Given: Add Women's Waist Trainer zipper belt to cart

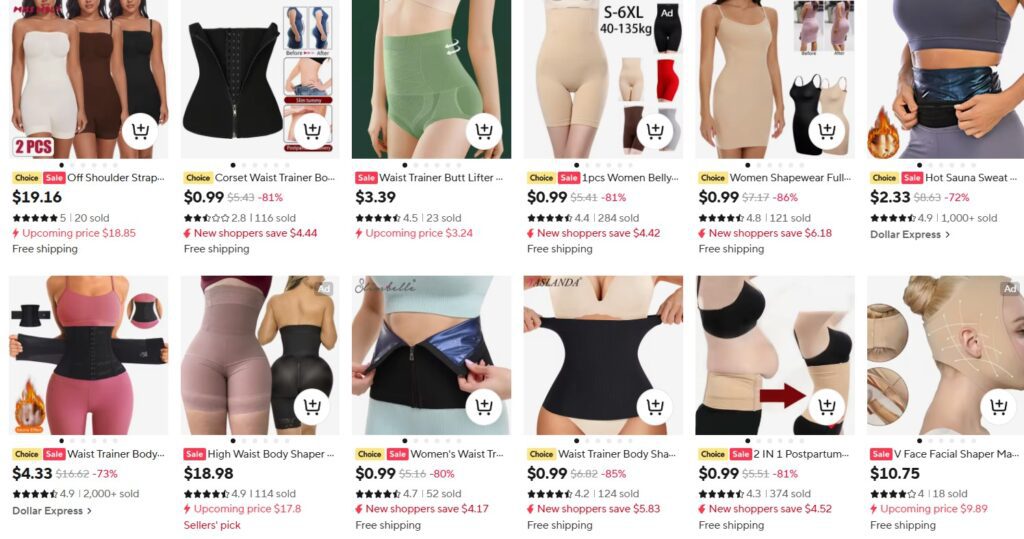Looking at the screenshot, I should (x=483, y=406).
